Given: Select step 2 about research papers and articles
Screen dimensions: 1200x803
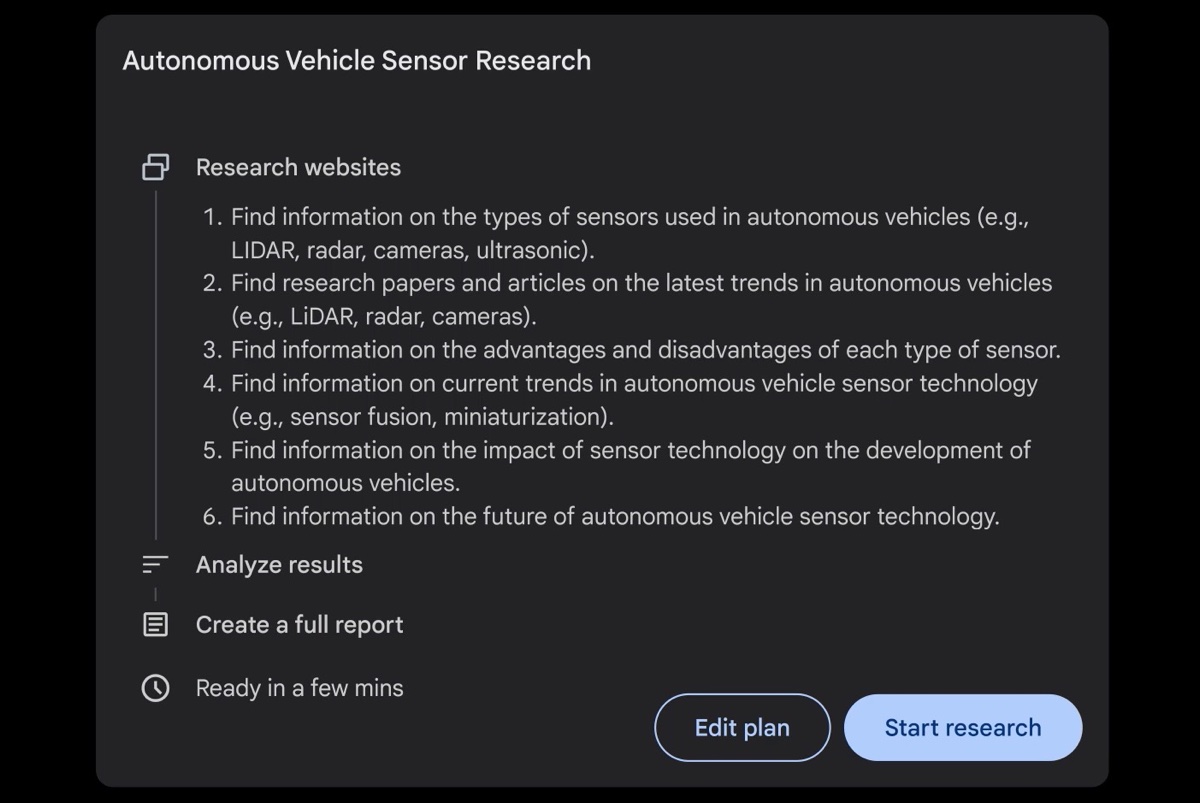Looking at the screenshot, I should click(x=640, y=299).
